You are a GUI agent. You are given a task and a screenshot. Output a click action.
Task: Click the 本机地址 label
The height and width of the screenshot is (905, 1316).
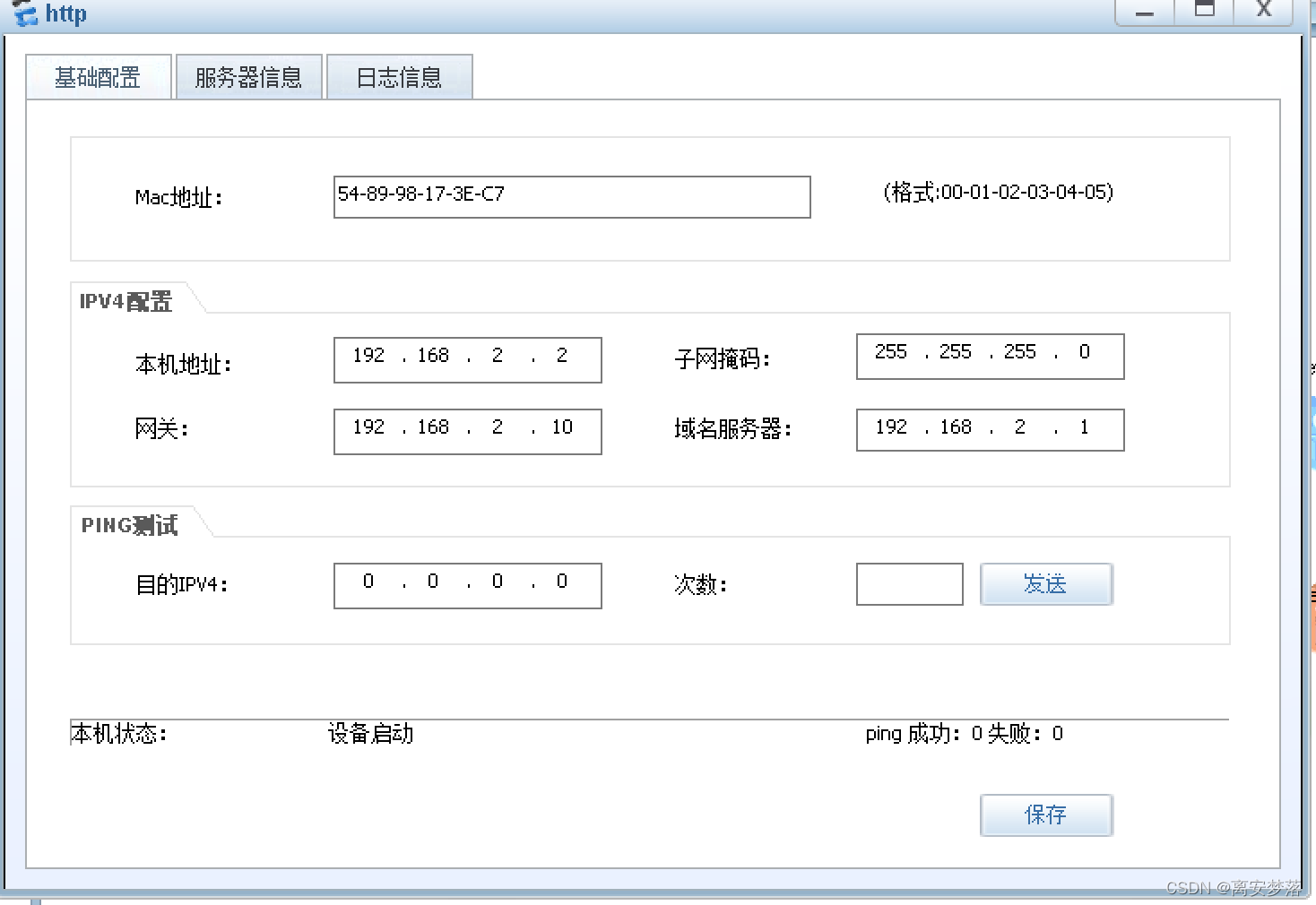[x=183, y=364]
